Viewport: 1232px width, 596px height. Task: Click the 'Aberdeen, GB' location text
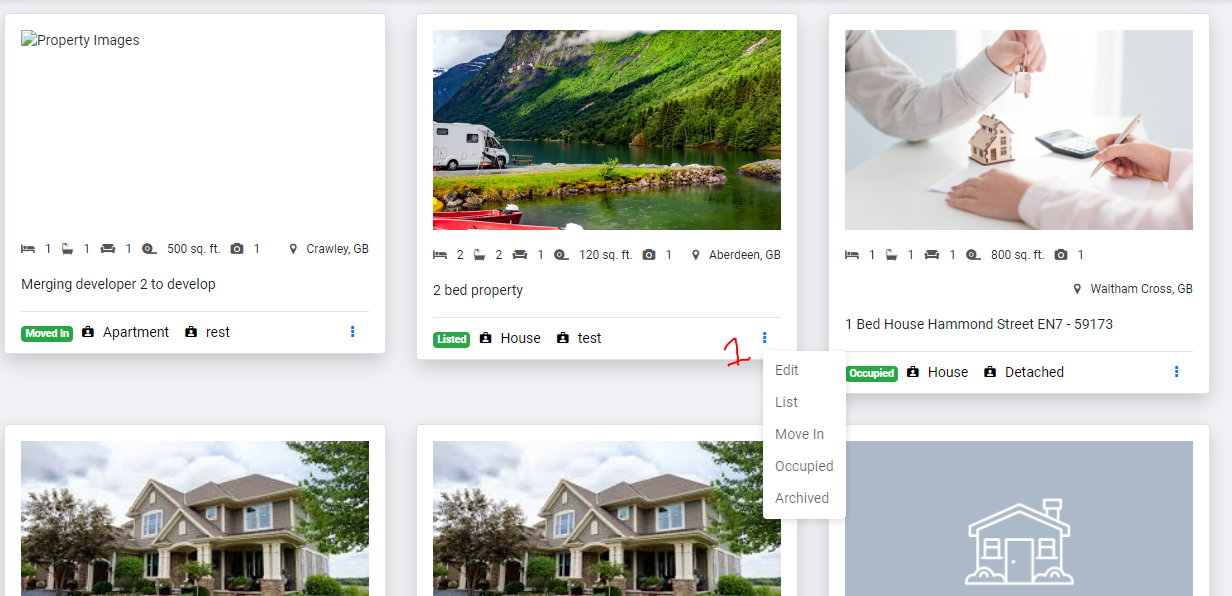click(745, 255)
